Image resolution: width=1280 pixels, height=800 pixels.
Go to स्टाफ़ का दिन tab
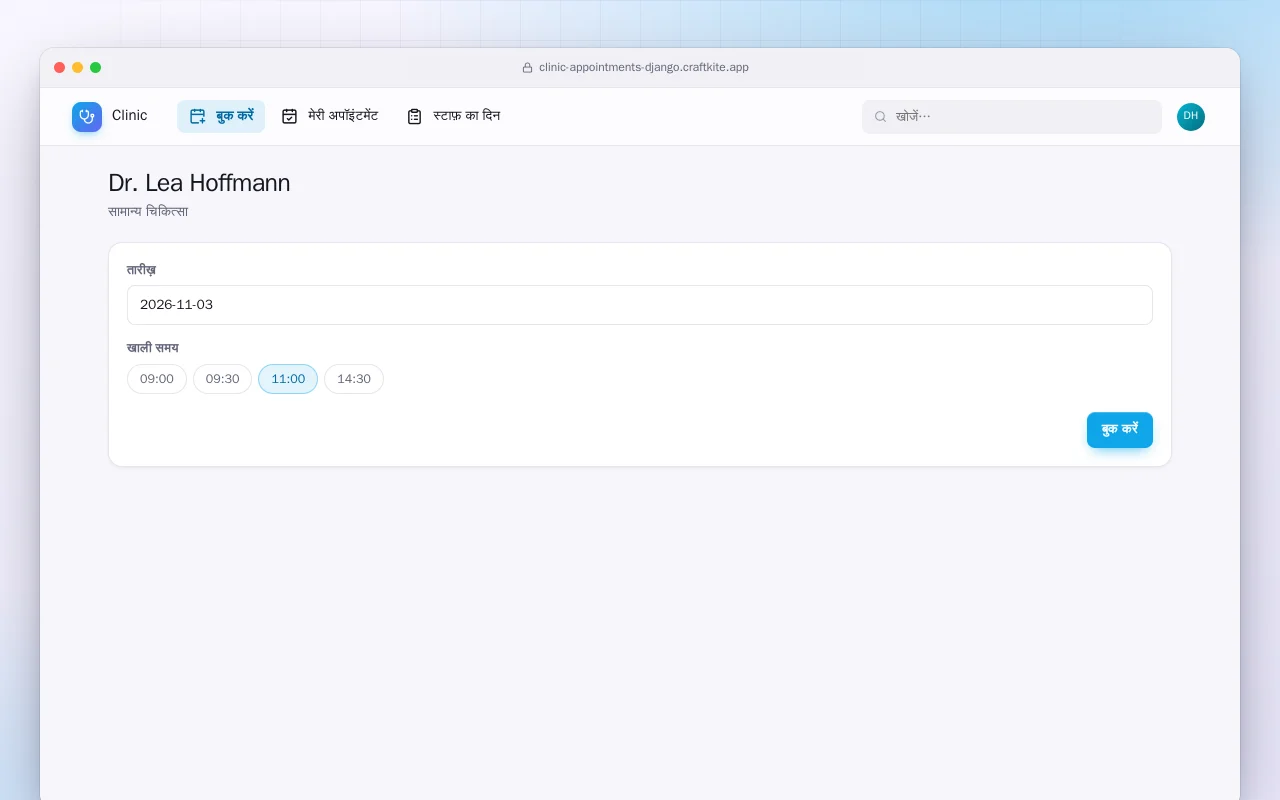[453, 116]
